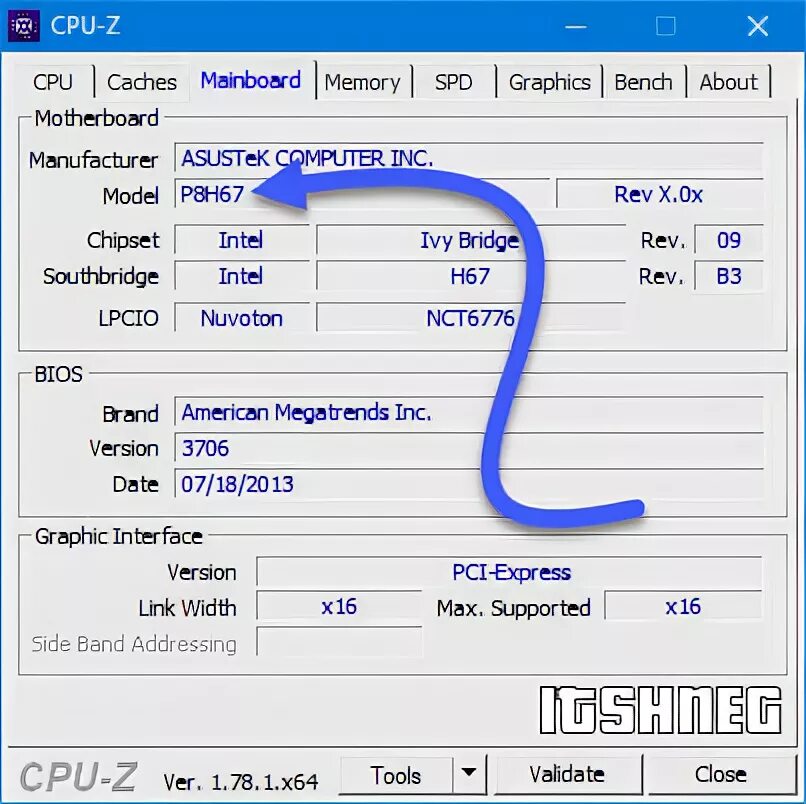Click the CPU-Z logo in bottom bar
The width and height of the screenshot is (806, 804).
pos(79,776)
